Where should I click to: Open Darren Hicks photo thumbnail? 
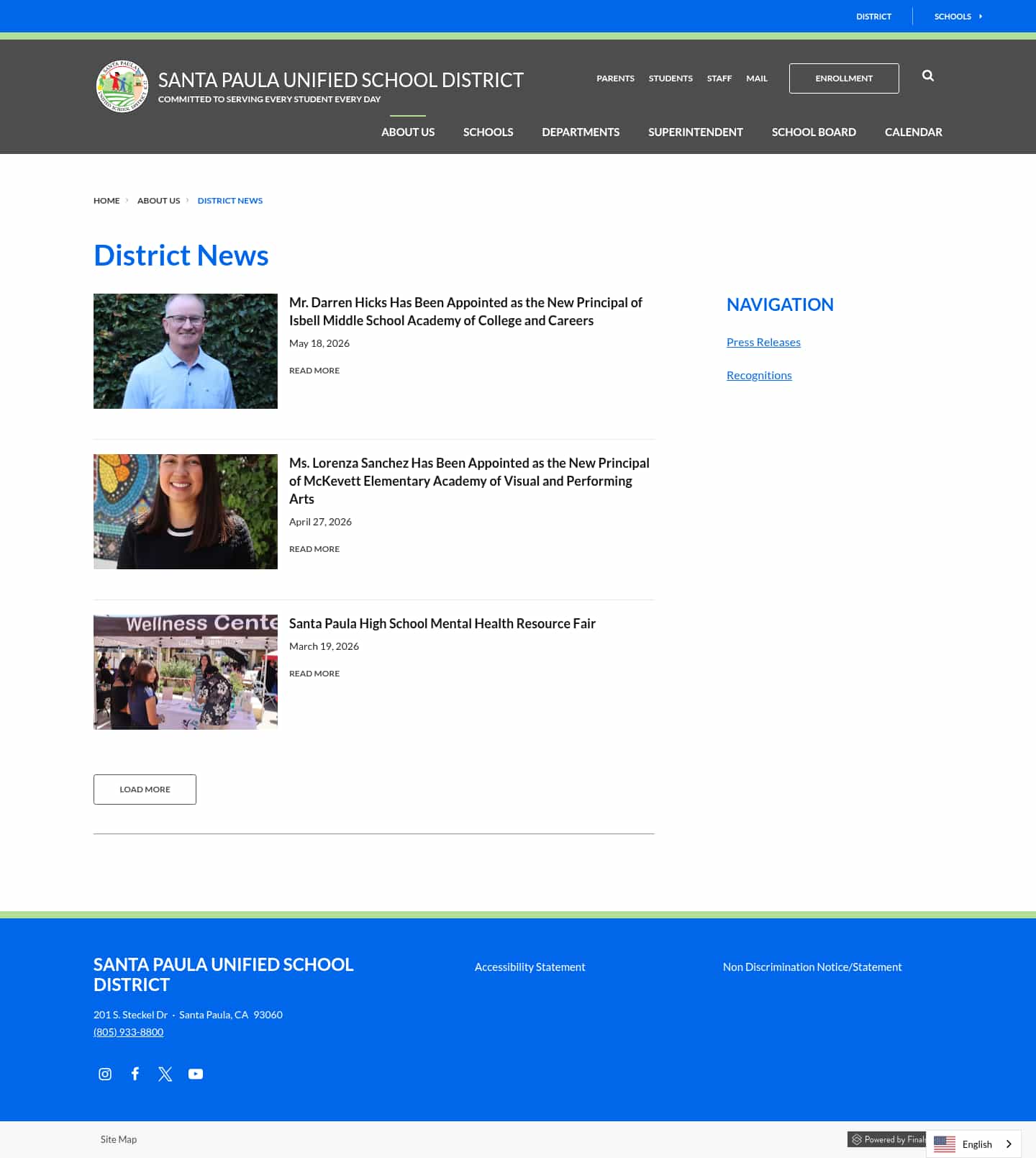[186, 351]
